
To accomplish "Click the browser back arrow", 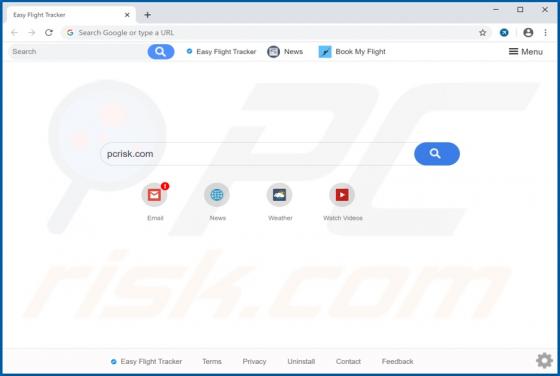I will click(15, 33).
